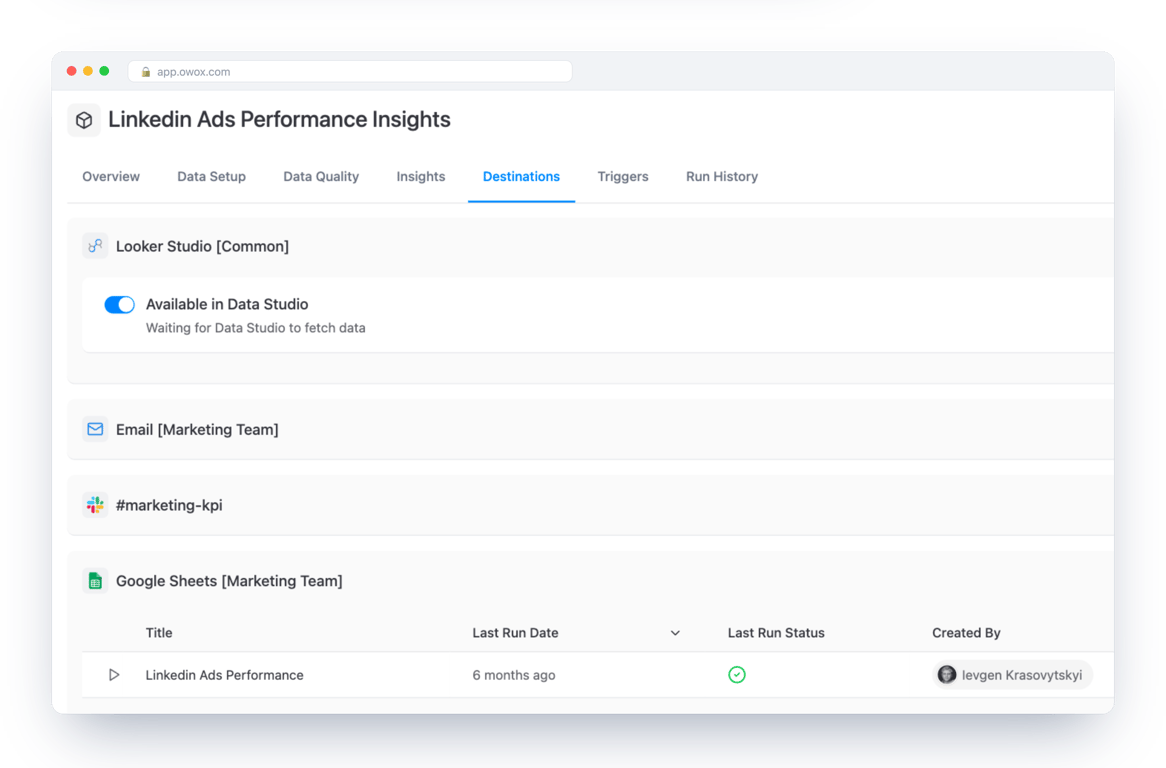
Task: Click Ievgen Krasovytskyi's avatar image
Action: [947, 675]
